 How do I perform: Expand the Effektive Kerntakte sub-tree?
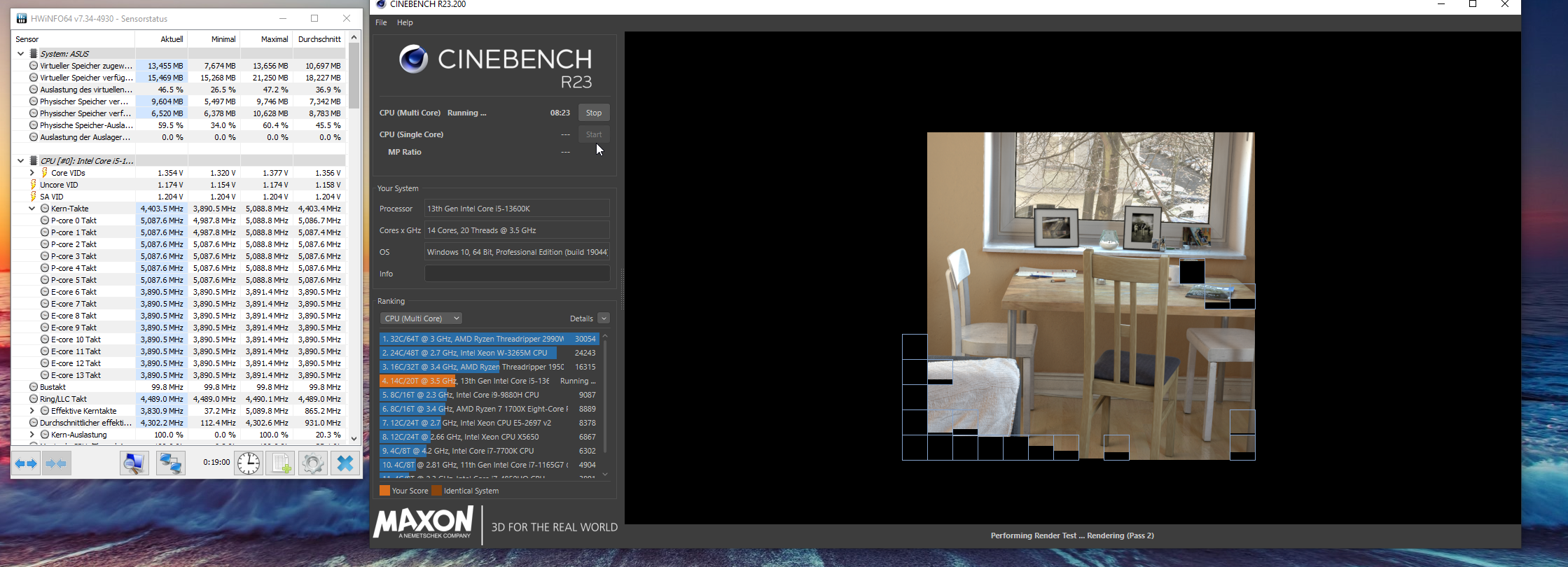[32, 411]
